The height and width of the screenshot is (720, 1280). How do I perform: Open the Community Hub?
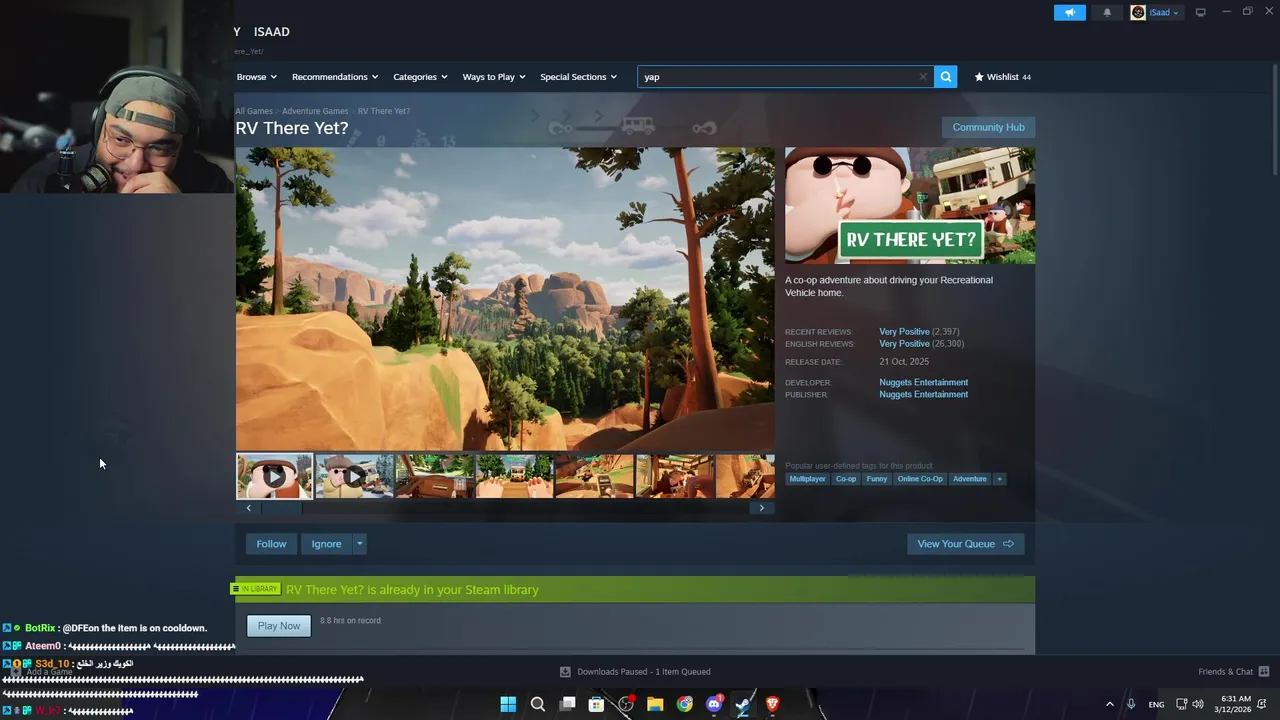pyautogui.click(x=988, y=127)
